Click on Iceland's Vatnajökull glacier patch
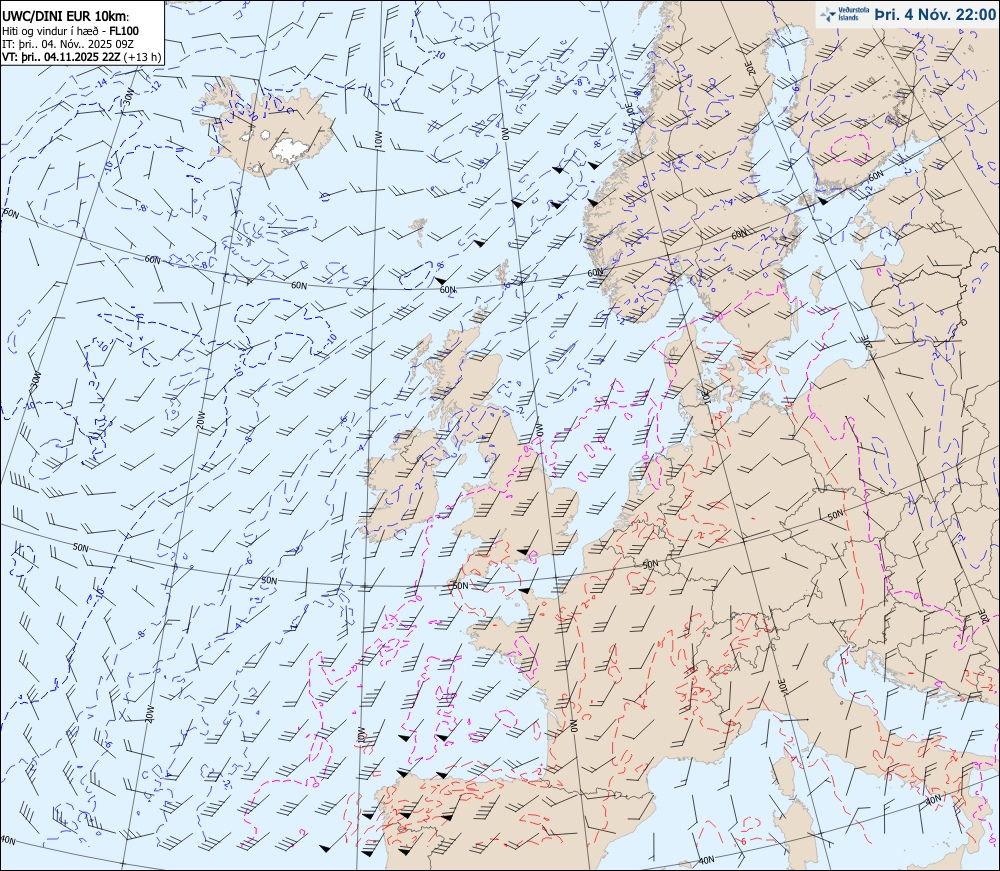The width and height of the screenshot is (1000, 871). click(x=290, y=149)
